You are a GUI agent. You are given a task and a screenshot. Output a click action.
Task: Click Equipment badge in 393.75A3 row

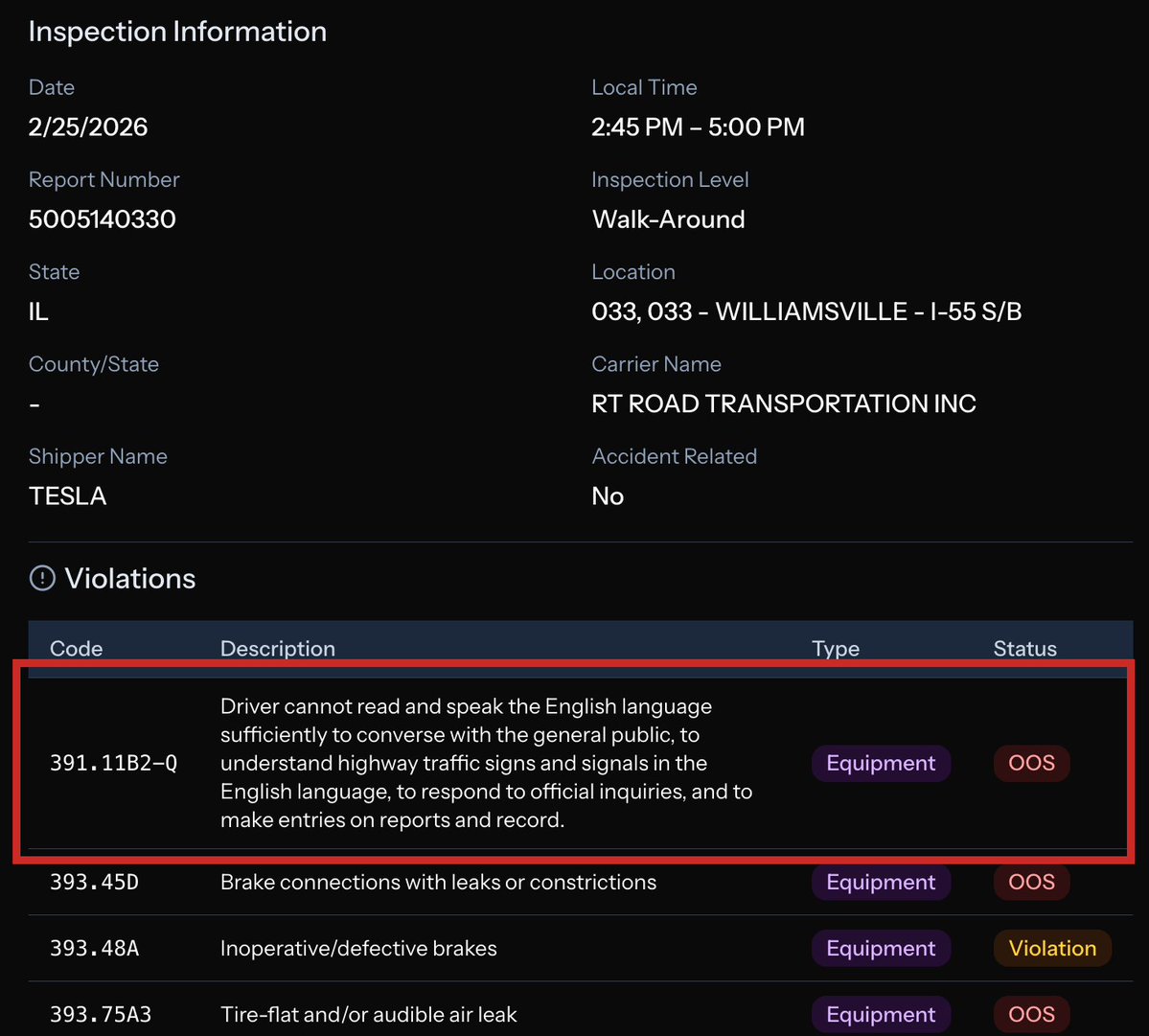[x=881, y=1015]
